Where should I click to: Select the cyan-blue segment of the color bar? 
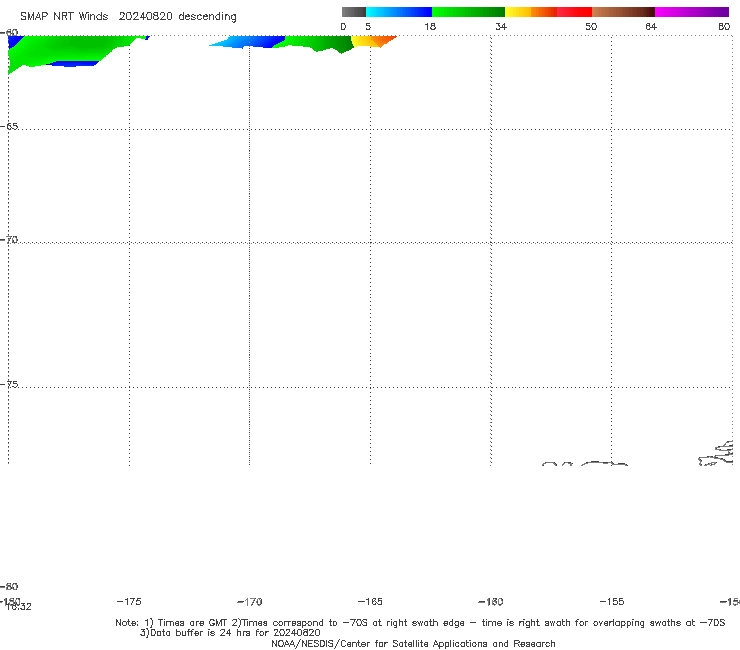(399, 12)
